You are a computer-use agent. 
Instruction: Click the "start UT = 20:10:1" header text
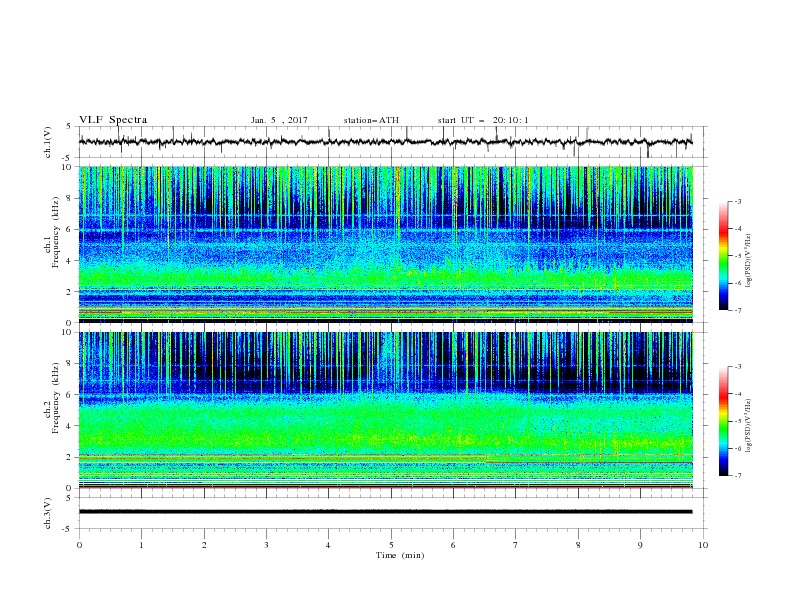(483, 120)
